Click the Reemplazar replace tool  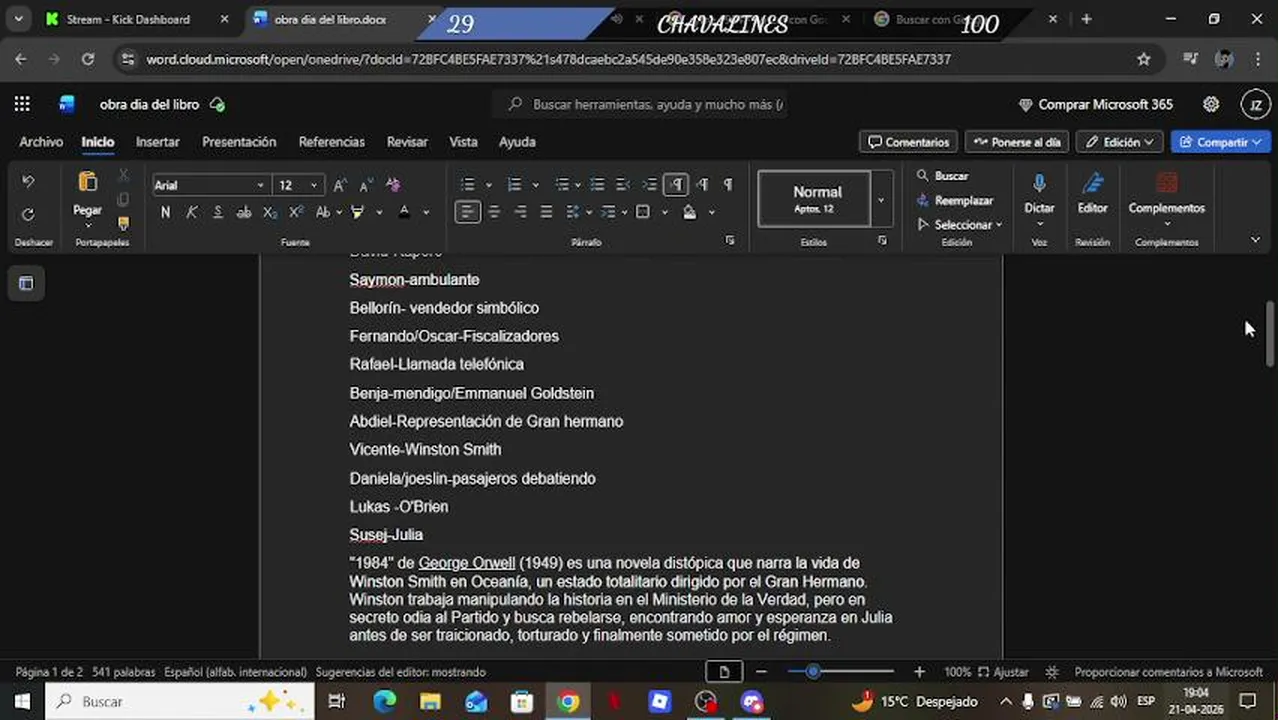tap(954, 200)
